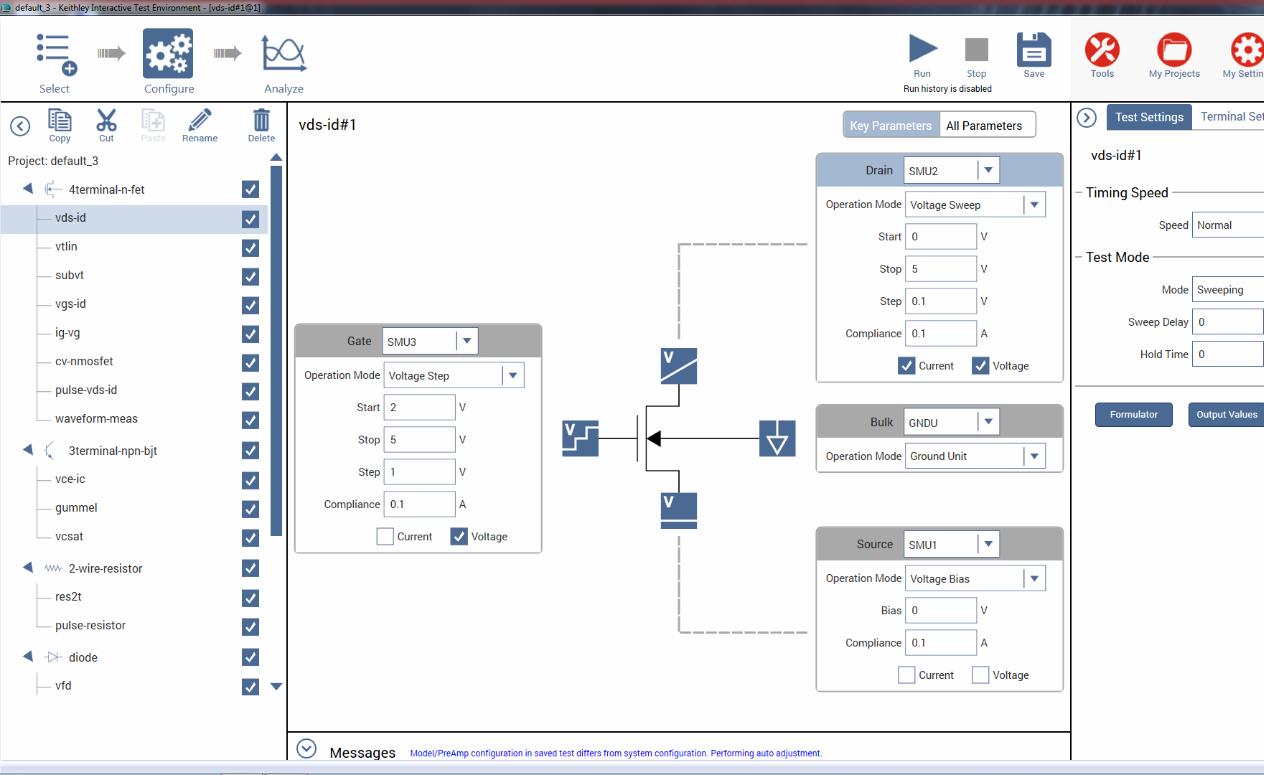Select the gummel test in the tree
Image resolution: width=1264 pixels, height=775 pixels.
click(76, 507)
